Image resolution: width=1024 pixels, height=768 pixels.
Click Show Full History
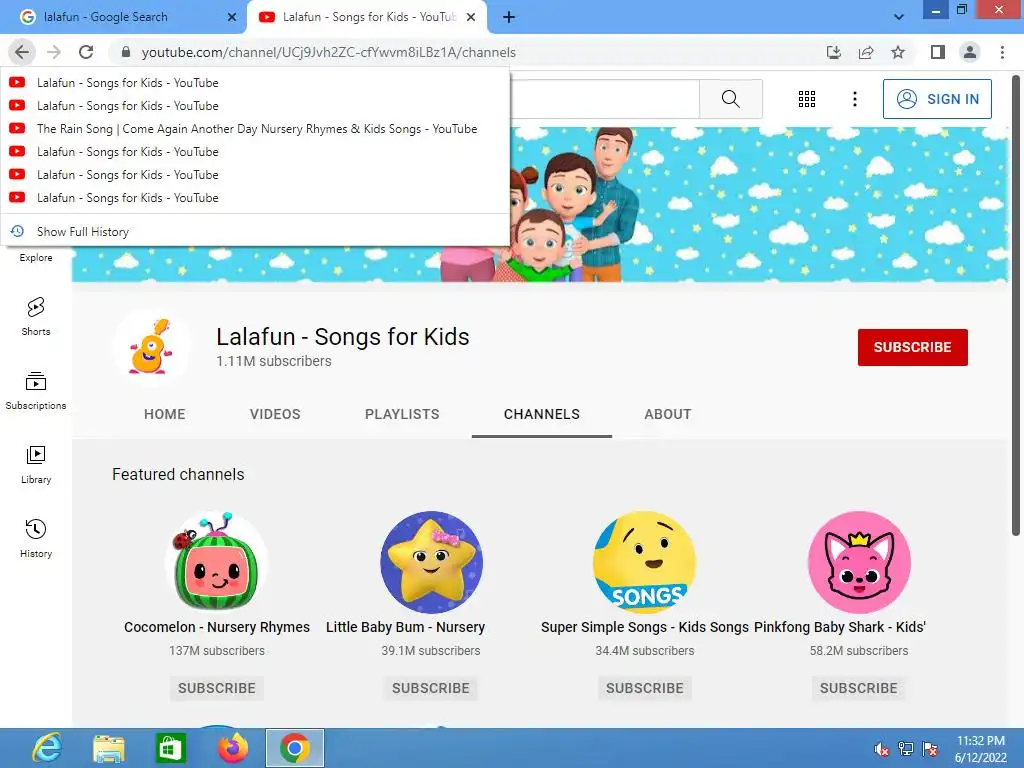point(255,231)
